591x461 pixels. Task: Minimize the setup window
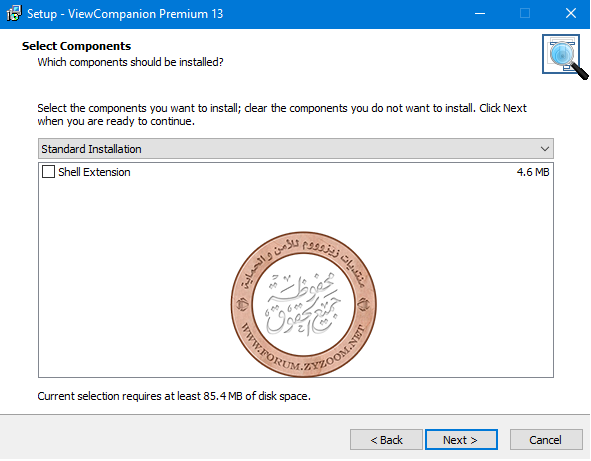pos(480,14)
